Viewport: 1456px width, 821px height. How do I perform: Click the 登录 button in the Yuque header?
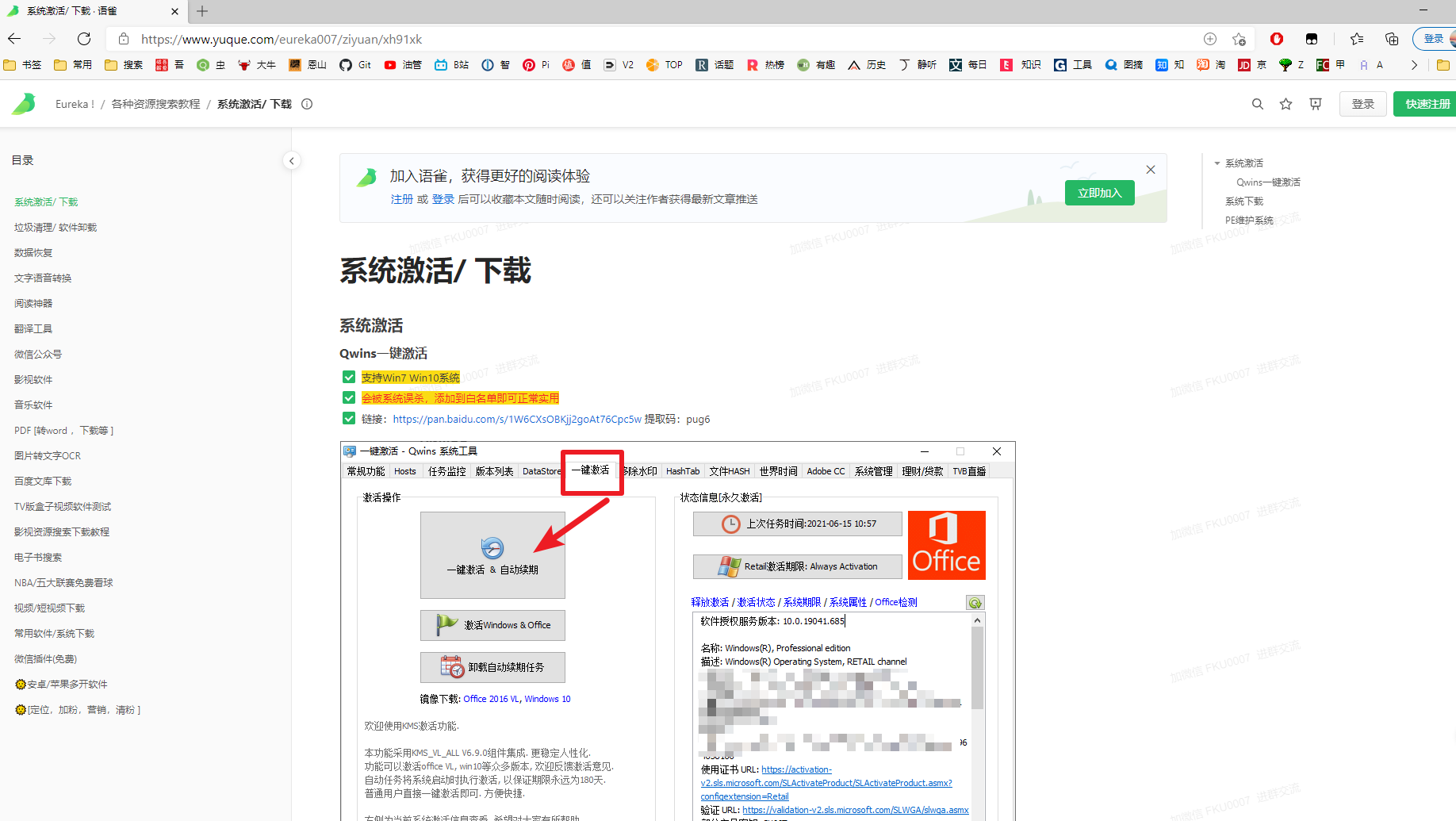pyautogui.click(x=1363, y=104)
